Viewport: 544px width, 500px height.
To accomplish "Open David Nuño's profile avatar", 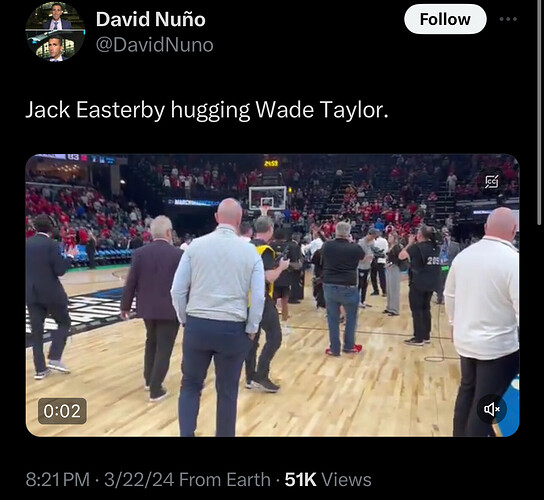I will tap(55, 32).
